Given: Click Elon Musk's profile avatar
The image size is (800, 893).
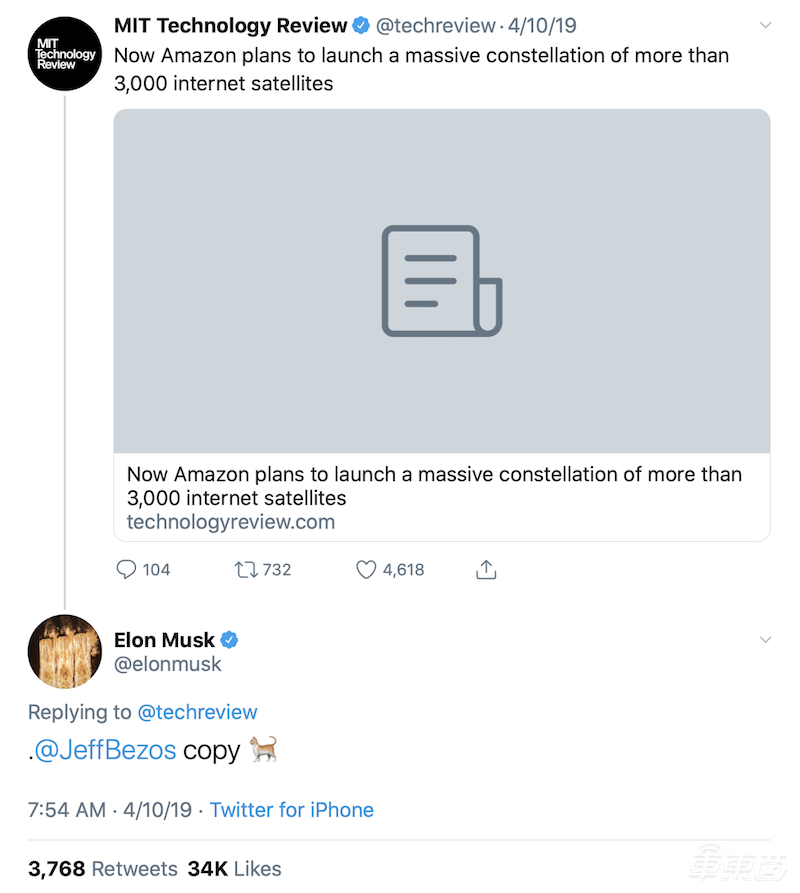Looking at the screenshot, I should tap(64, 651).
